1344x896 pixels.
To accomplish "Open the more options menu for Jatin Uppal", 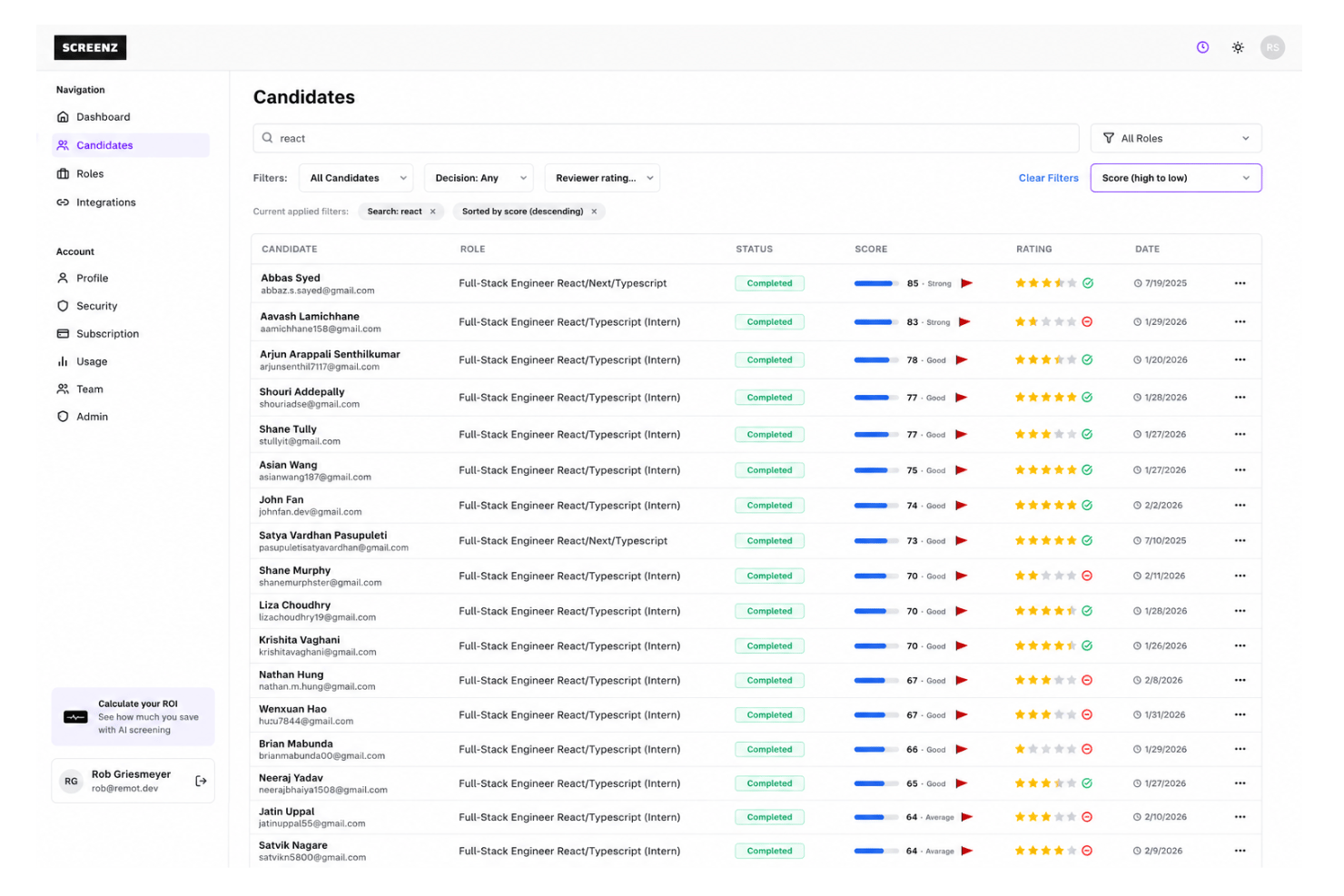I will [1240, 817].
